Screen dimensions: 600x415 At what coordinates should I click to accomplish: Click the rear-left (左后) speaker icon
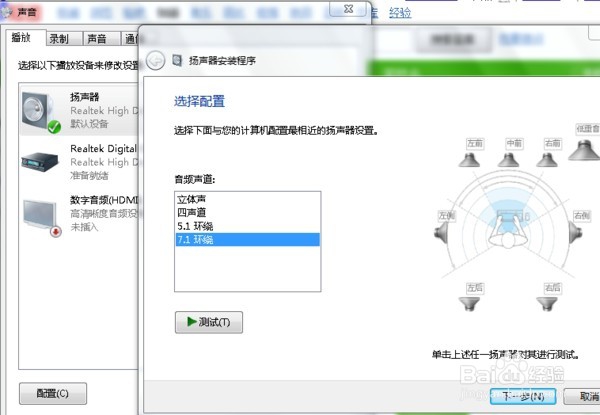[x=469, y=304]
